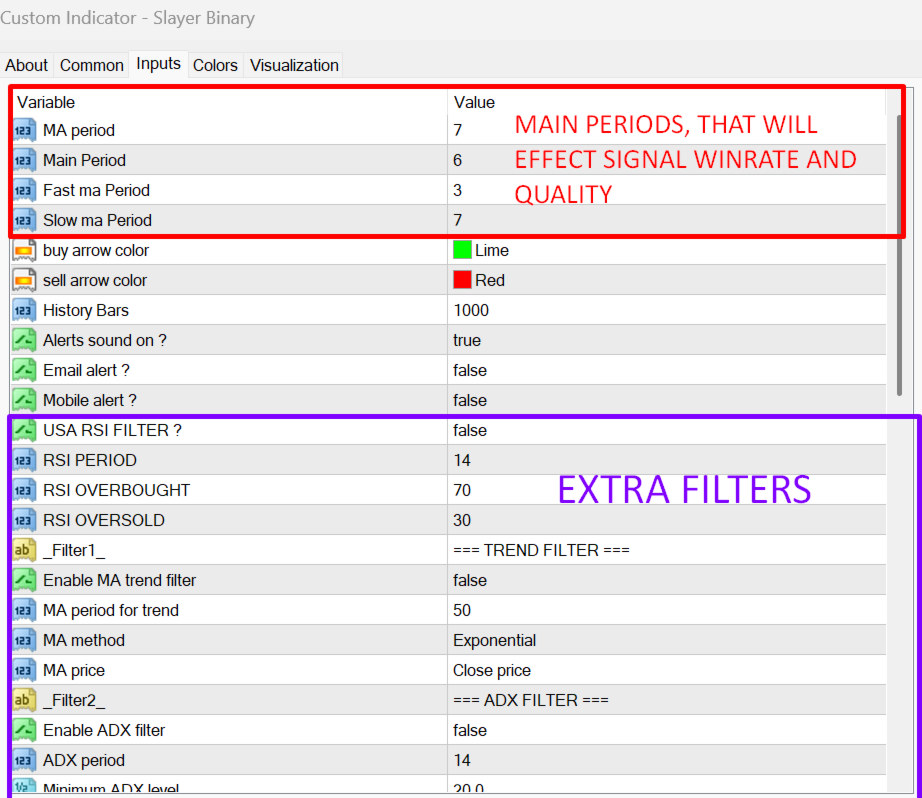Click the integer icon beside RSI PERIOD

tap(24, 460)
